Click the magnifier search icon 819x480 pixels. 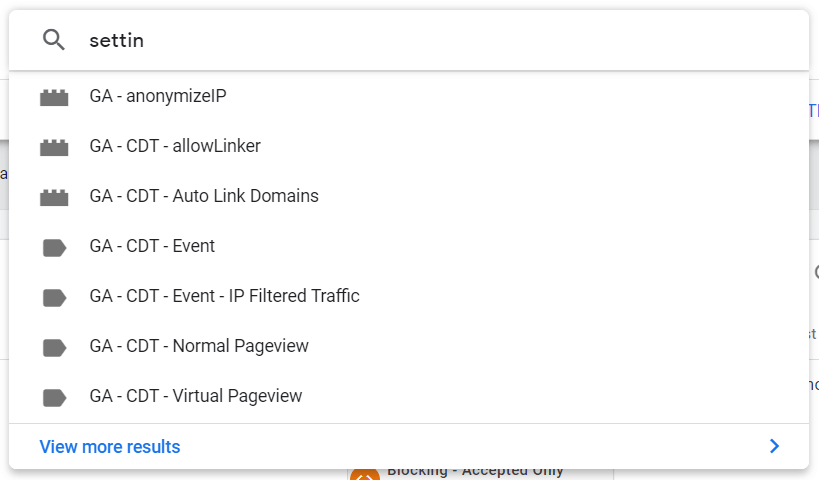(x=54, y=40)
